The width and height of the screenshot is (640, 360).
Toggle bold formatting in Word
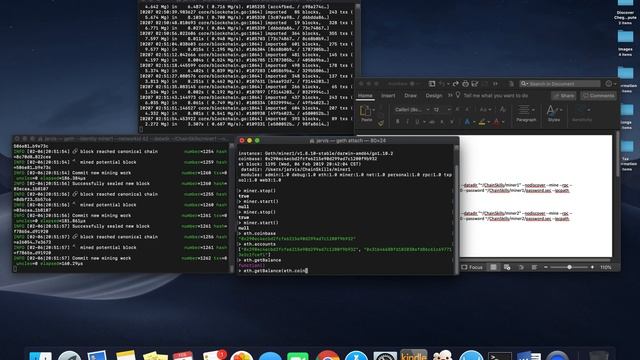tap(398, 122)
